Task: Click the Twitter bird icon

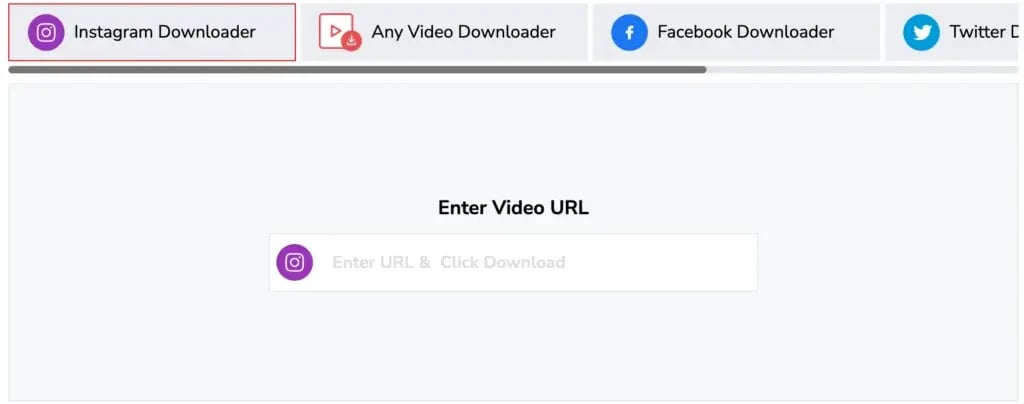Action: 921,32
